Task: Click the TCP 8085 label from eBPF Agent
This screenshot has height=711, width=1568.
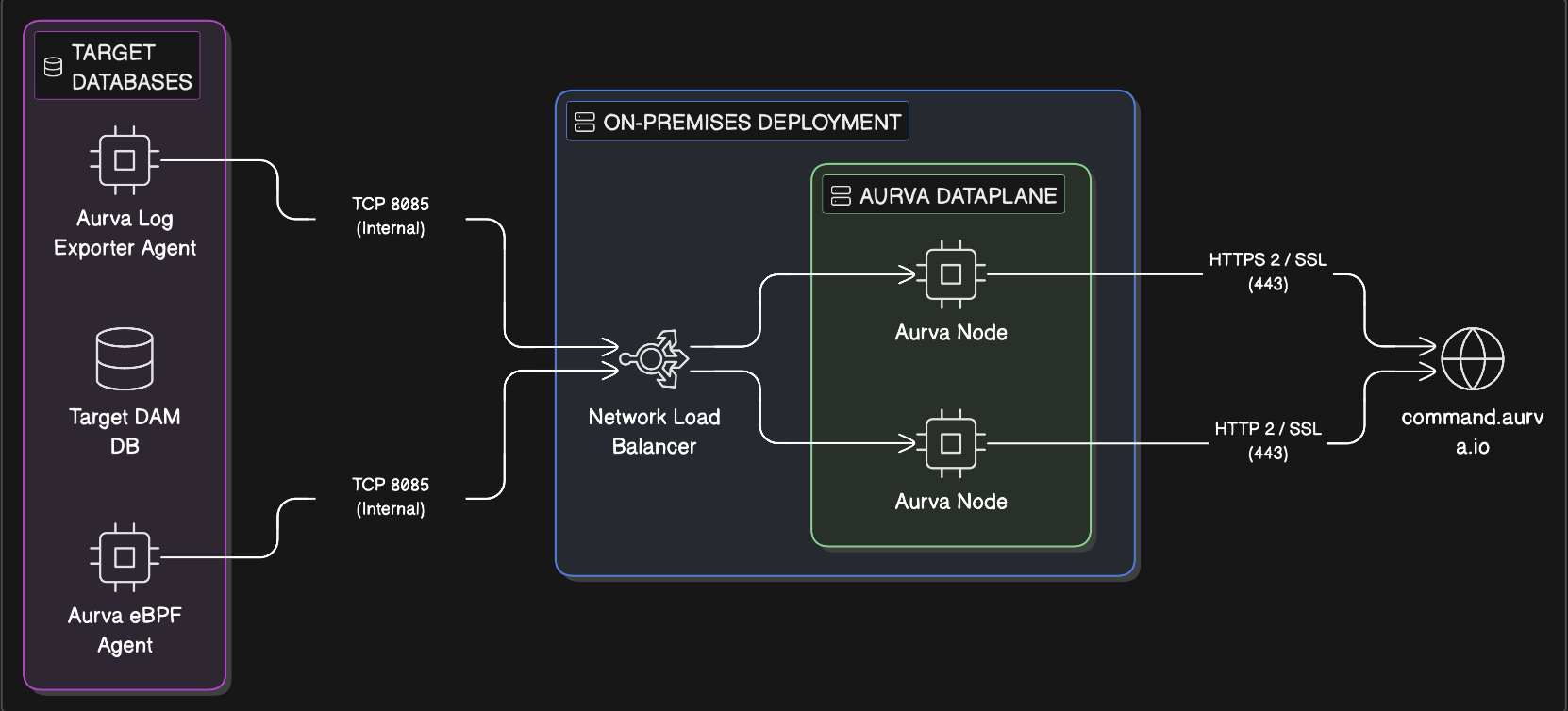Action: click(391, 496)
